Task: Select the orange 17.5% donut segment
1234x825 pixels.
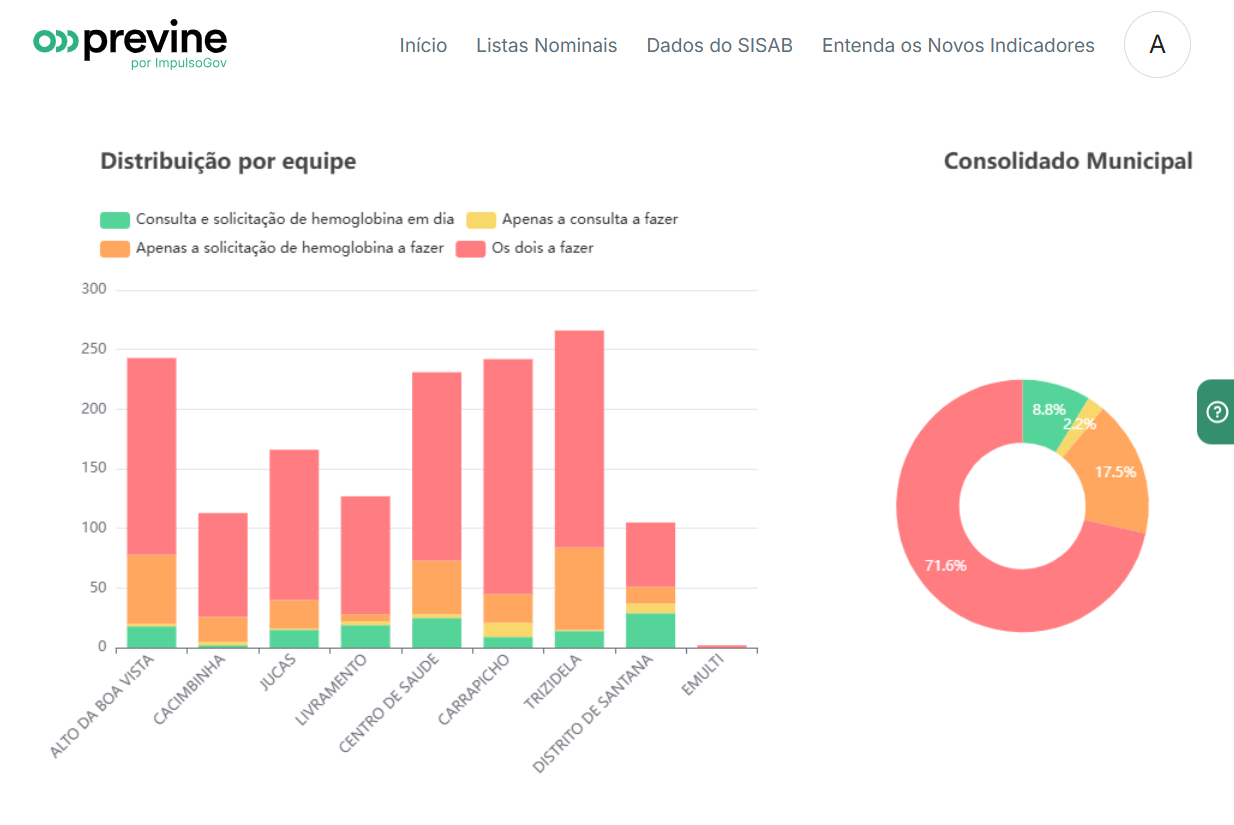Action: (1115, 470)
